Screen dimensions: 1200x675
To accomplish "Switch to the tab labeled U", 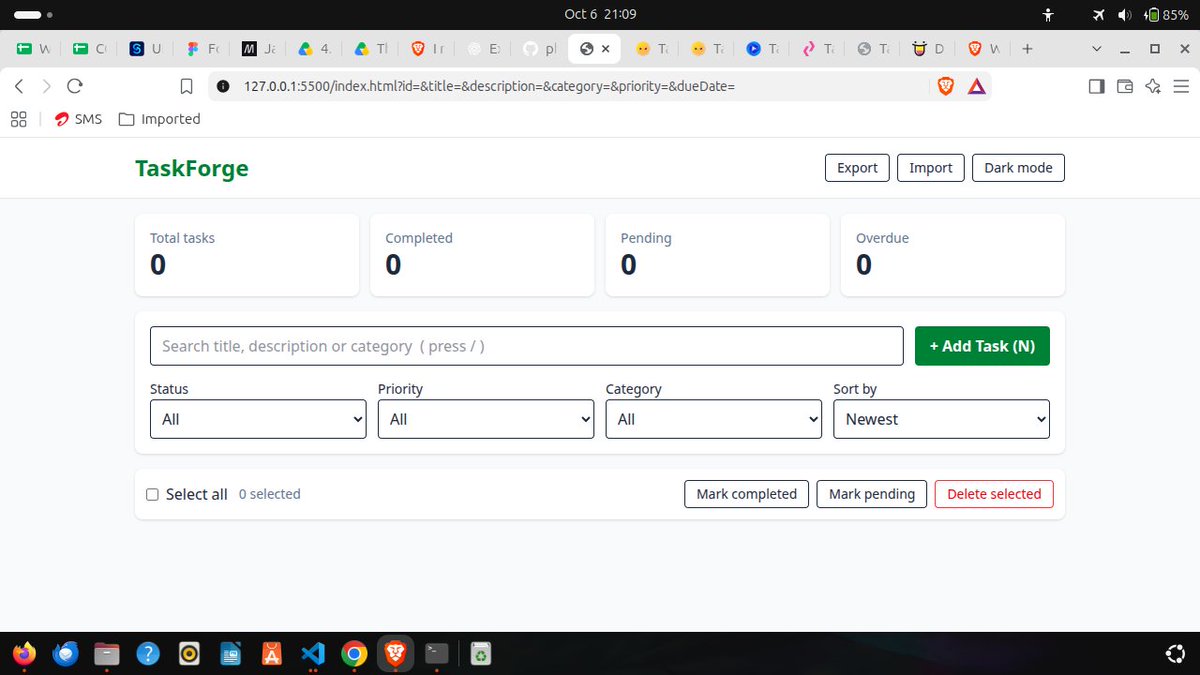I will coord(148,48).
